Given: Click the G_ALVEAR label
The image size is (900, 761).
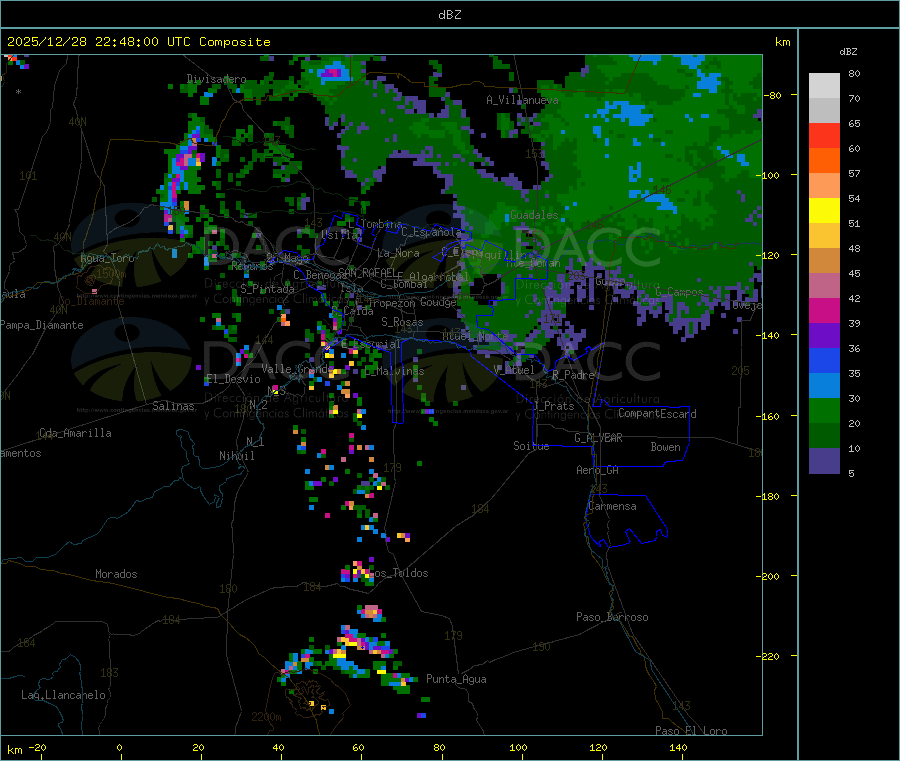Looking at the screenshot, I should click(x=598, y=438).
